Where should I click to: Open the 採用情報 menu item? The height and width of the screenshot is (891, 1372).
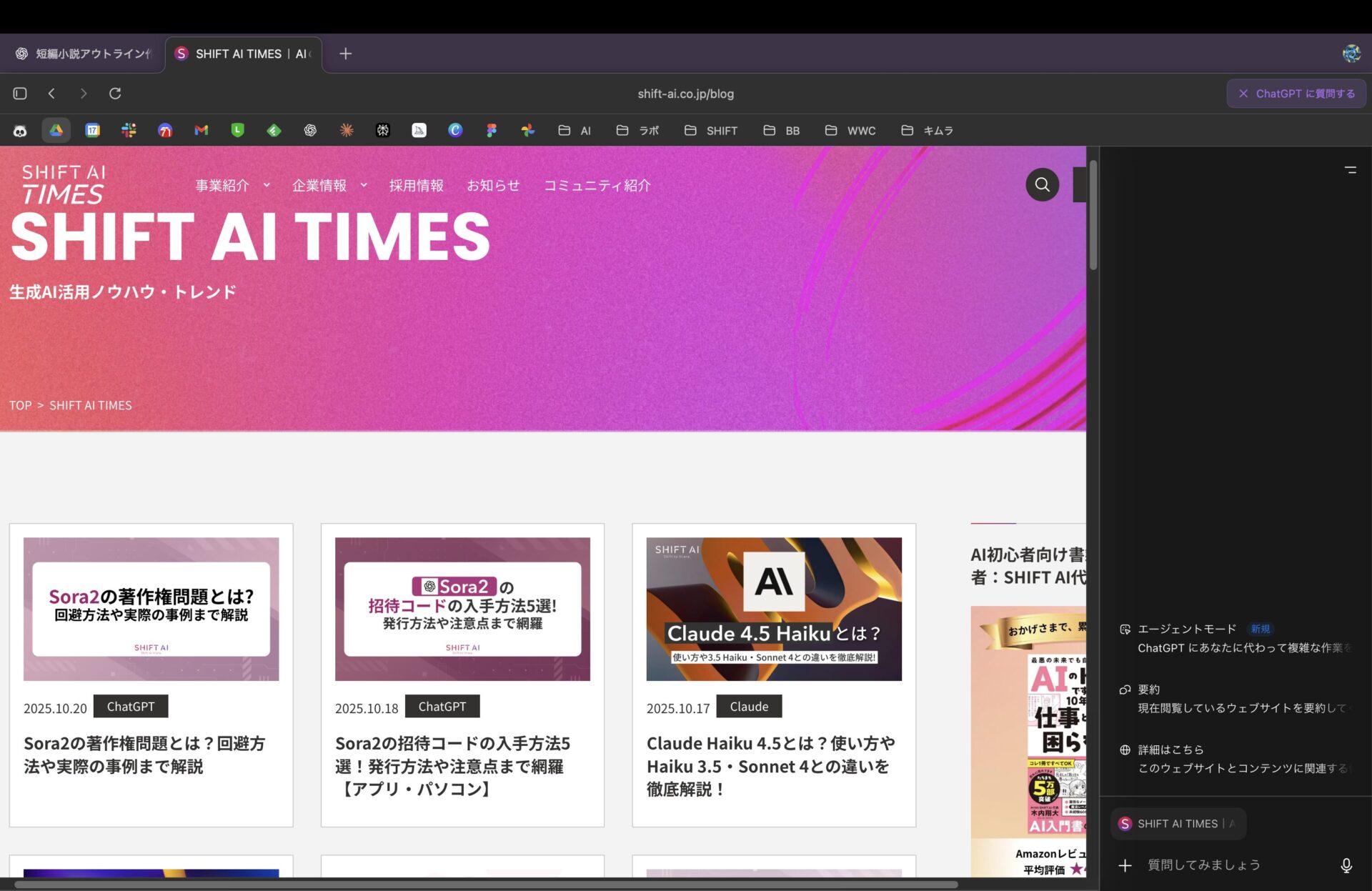click(x=416, y=186)
